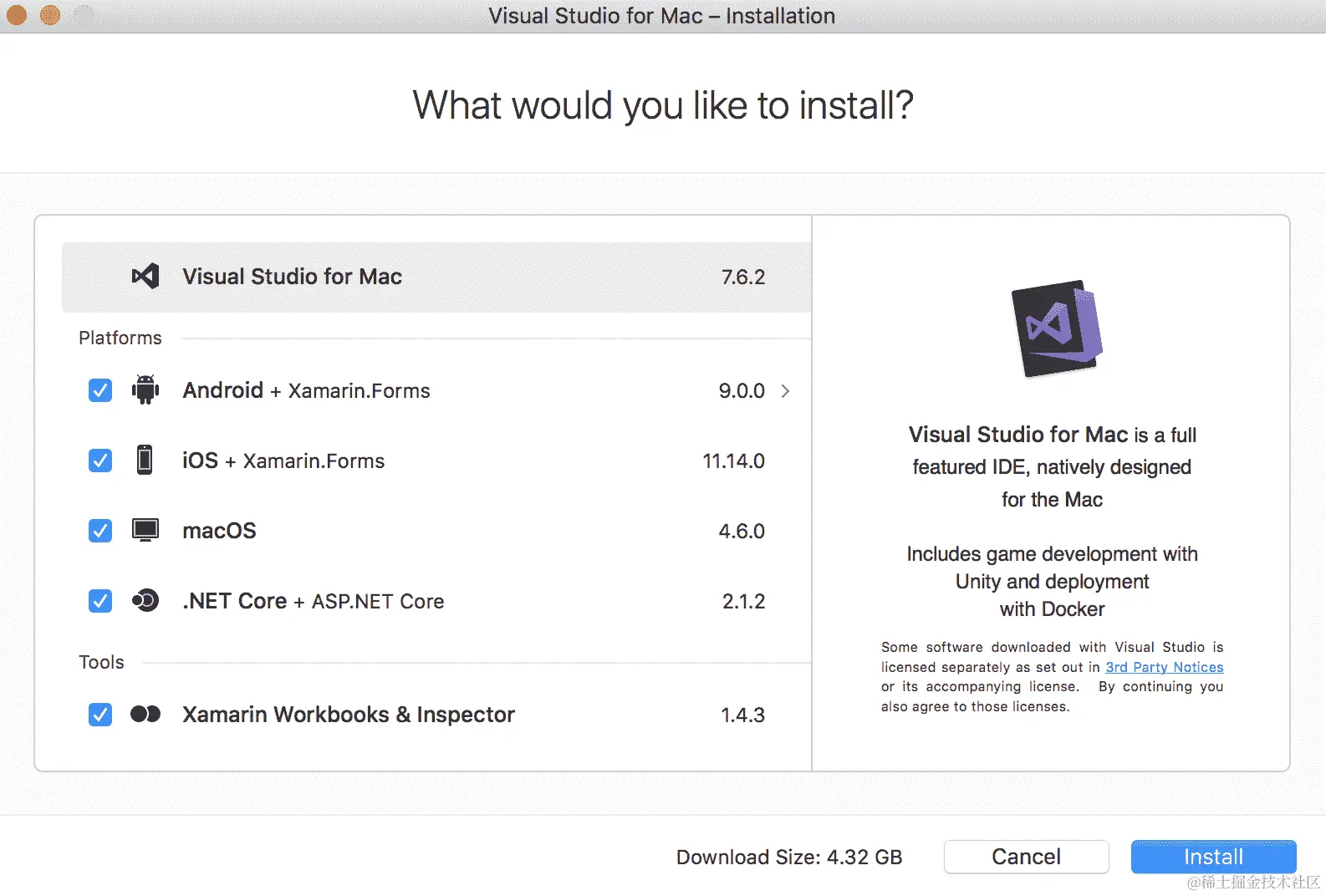The height and width of the screenshot is (896, 1326).
Task: Click the window minimize button
Action: (50, 15)
